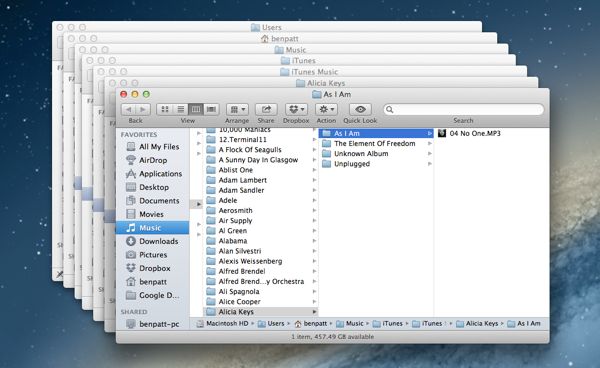Click benpatt in the path bar
600x368 pixels.
(311, 324)
